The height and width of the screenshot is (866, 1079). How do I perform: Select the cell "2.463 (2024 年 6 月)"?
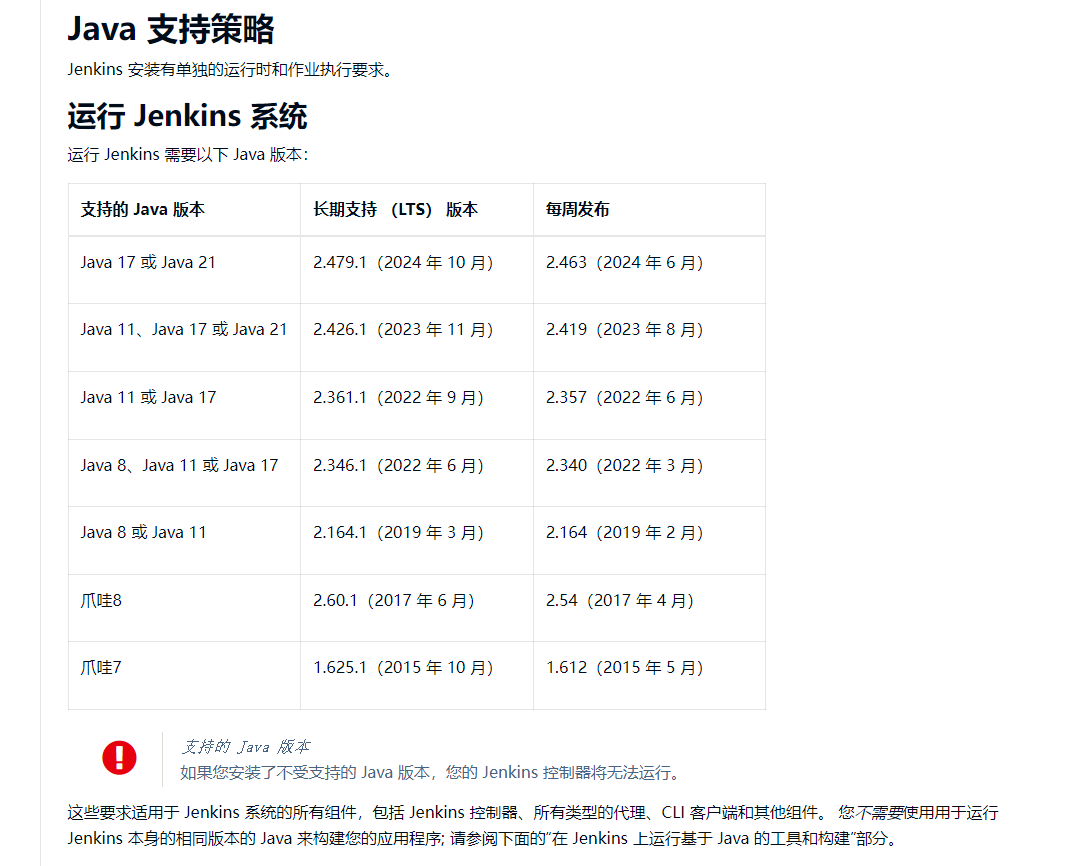pyautogui.click(x=650, y=270)
